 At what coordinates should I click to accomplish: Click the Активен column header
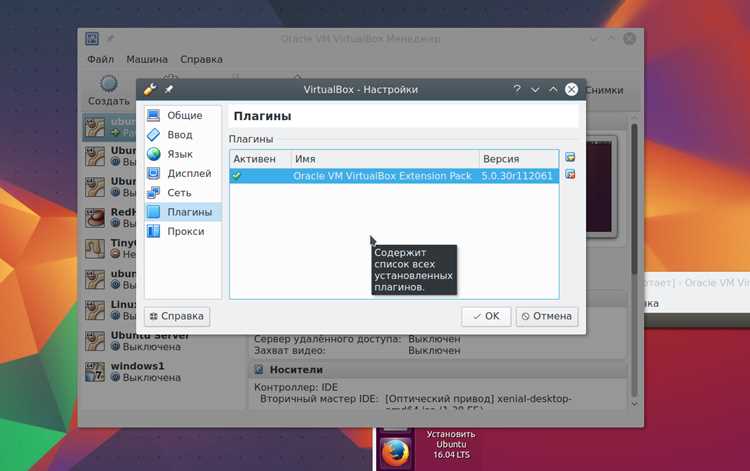[261, 158]
